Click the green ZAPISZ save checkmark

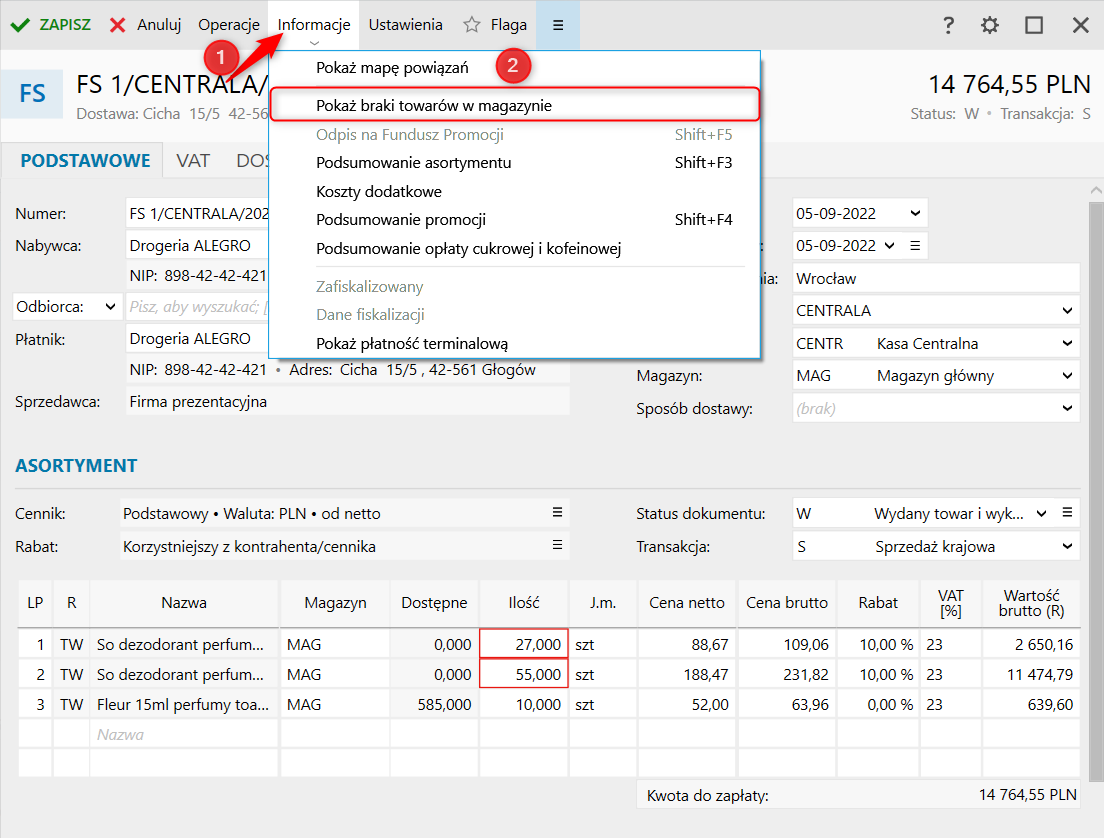(x=20, y=25)
